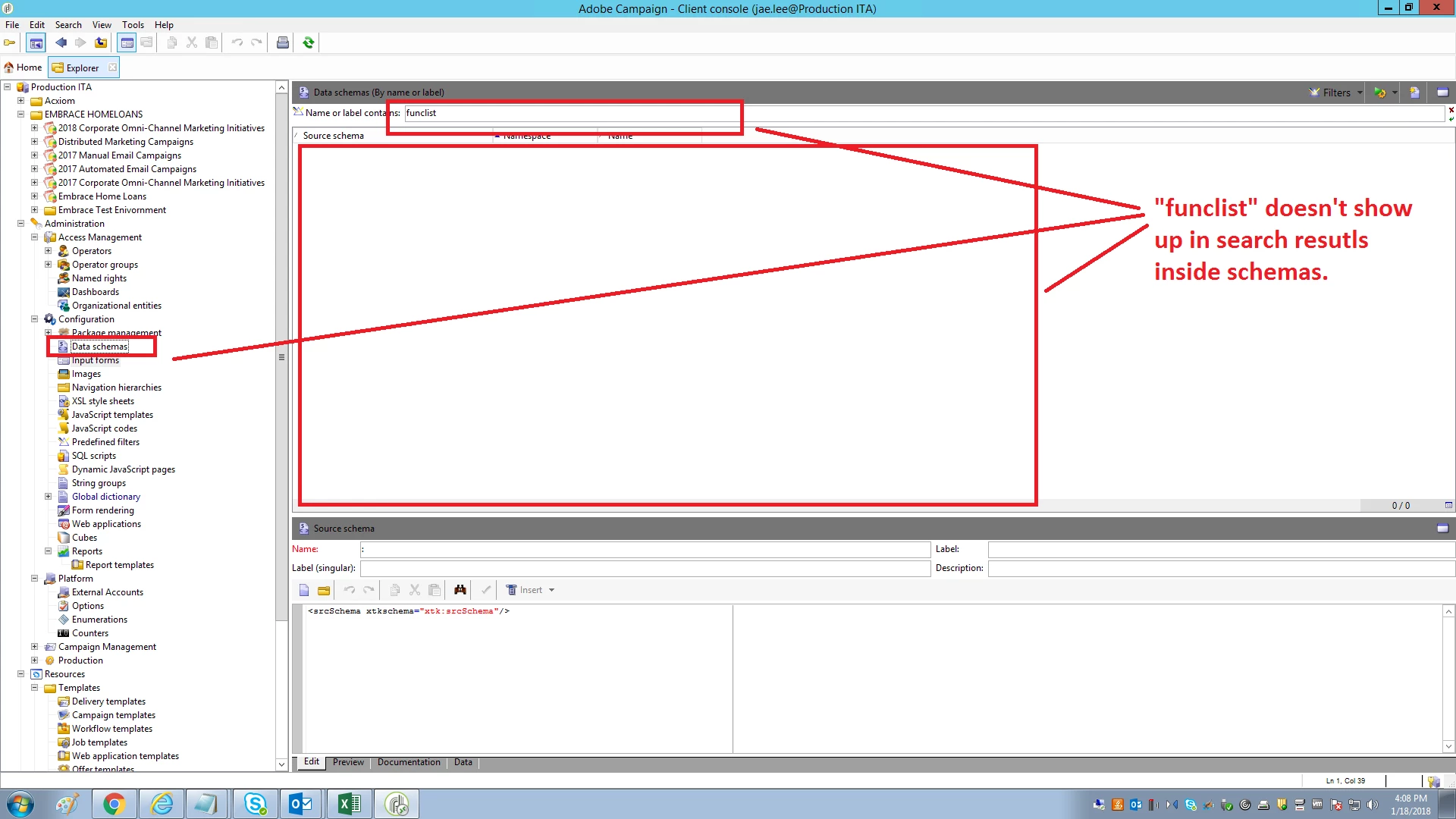The width and height of the screenshot is (1456, 819).
Task: Open the Tools menu
Action: 133,24
